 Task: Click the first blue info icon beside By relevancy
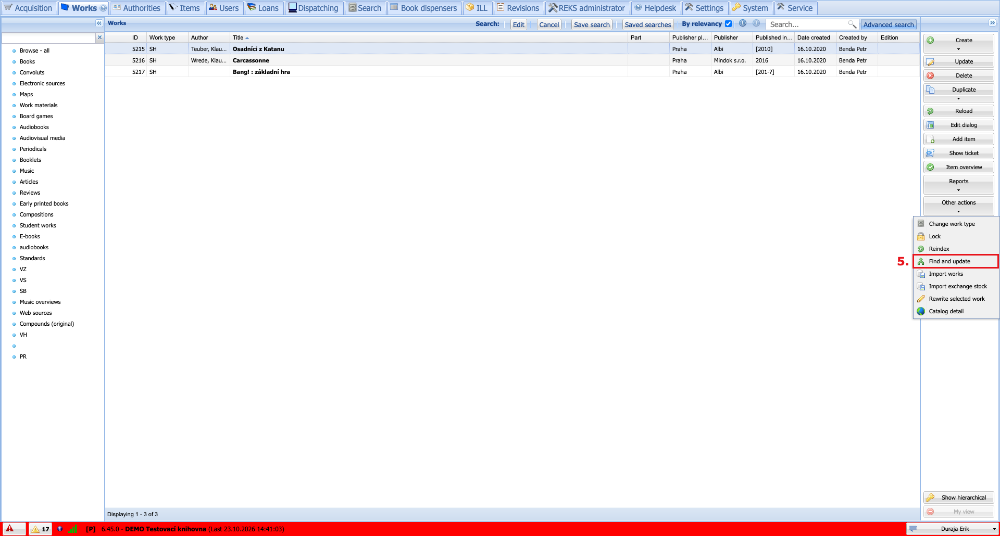pos(742,24)
